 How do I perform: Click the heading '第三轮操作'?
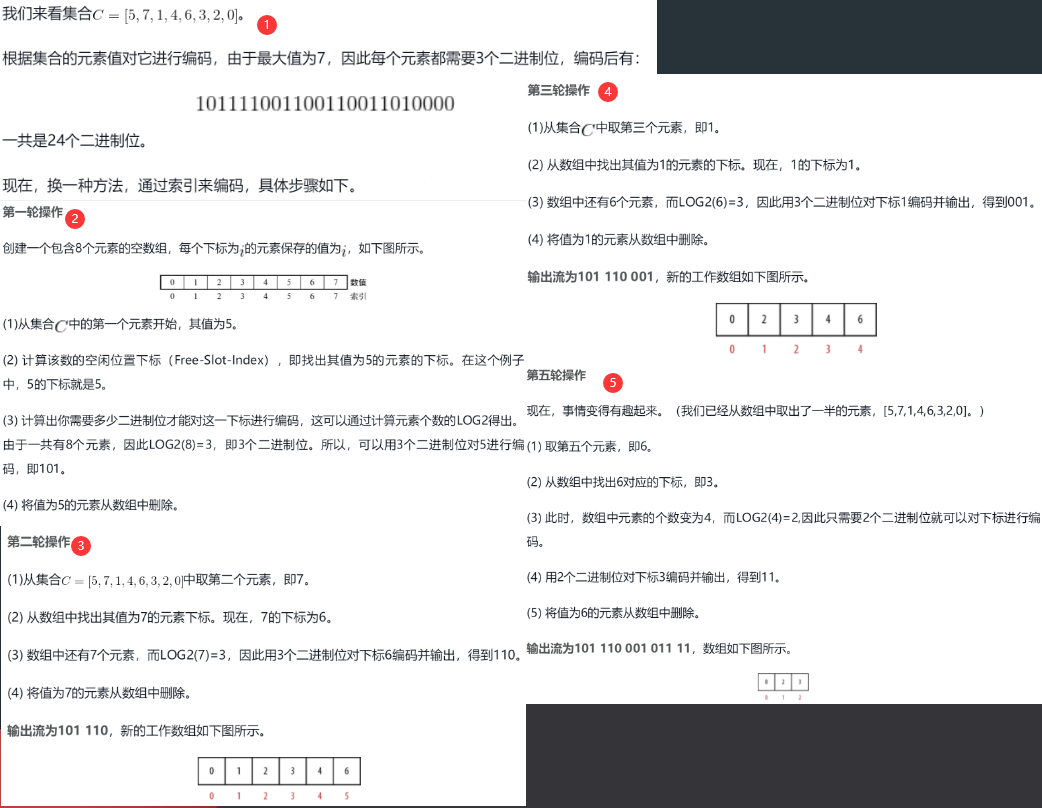(x=558, y=90)
